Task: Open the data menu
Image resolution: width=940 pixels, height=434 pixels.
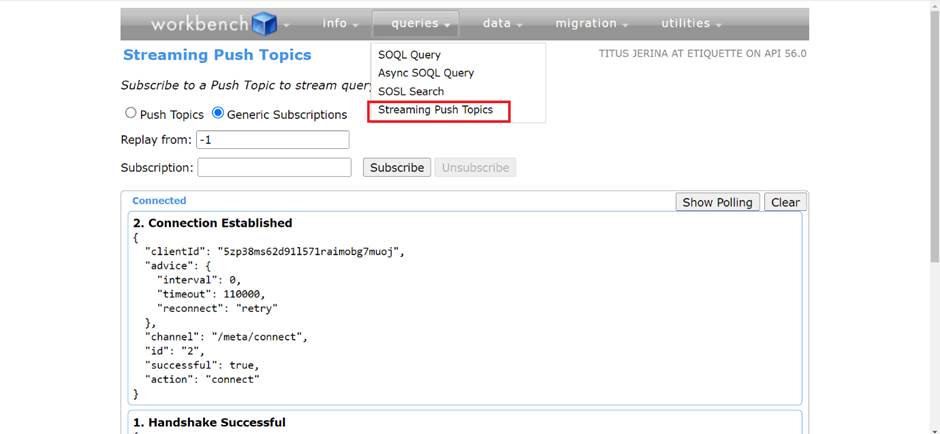Action: click(503, 24)
